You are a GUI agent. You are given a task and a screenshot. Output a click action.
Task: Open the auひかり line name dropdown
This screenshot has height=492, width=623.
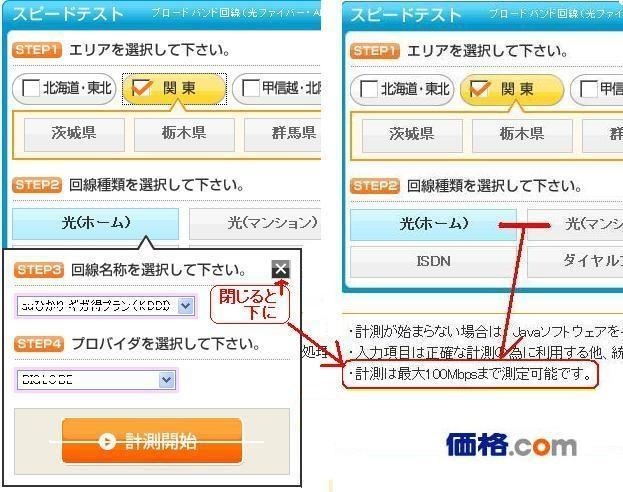click(x=186, y=306)
